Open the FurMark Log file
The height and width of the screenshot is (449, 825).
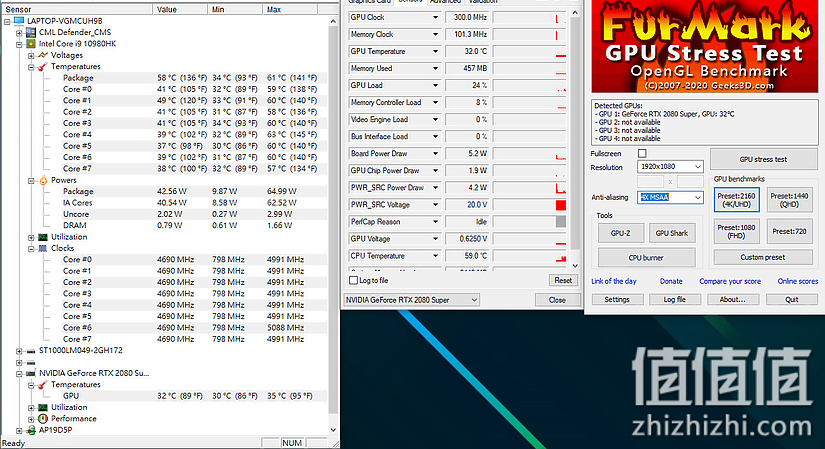[x=675, y=300]
